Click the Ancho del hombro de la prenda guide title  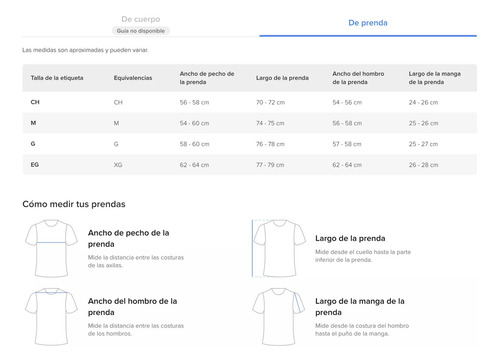coord(132,307)
